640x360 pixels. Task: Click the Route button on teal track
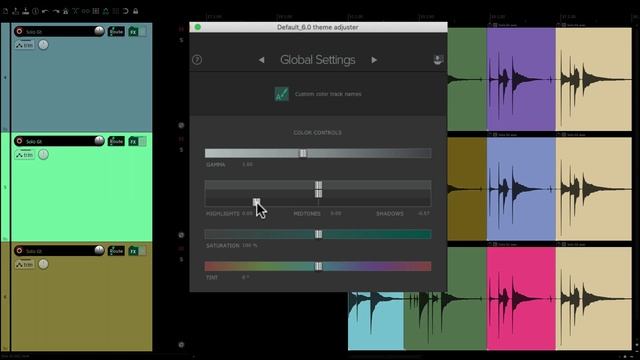click(x=116, y=31)
